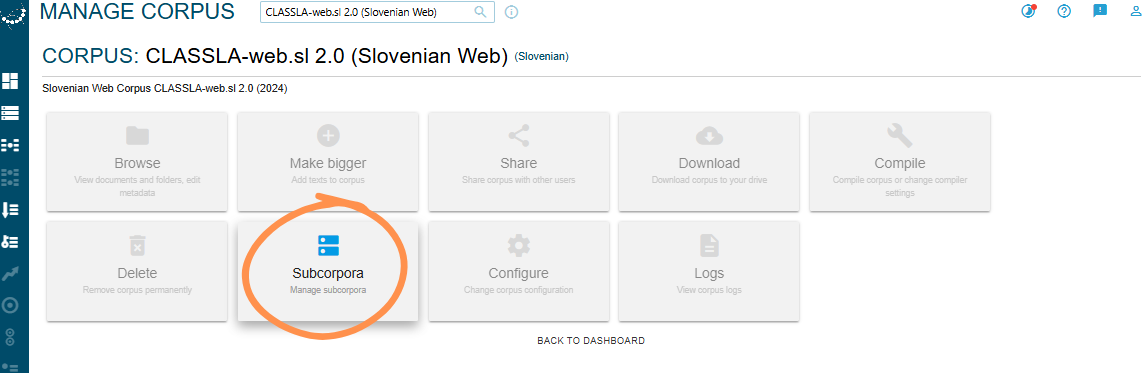Open the help question mark icon

[x=1064, y=11]
